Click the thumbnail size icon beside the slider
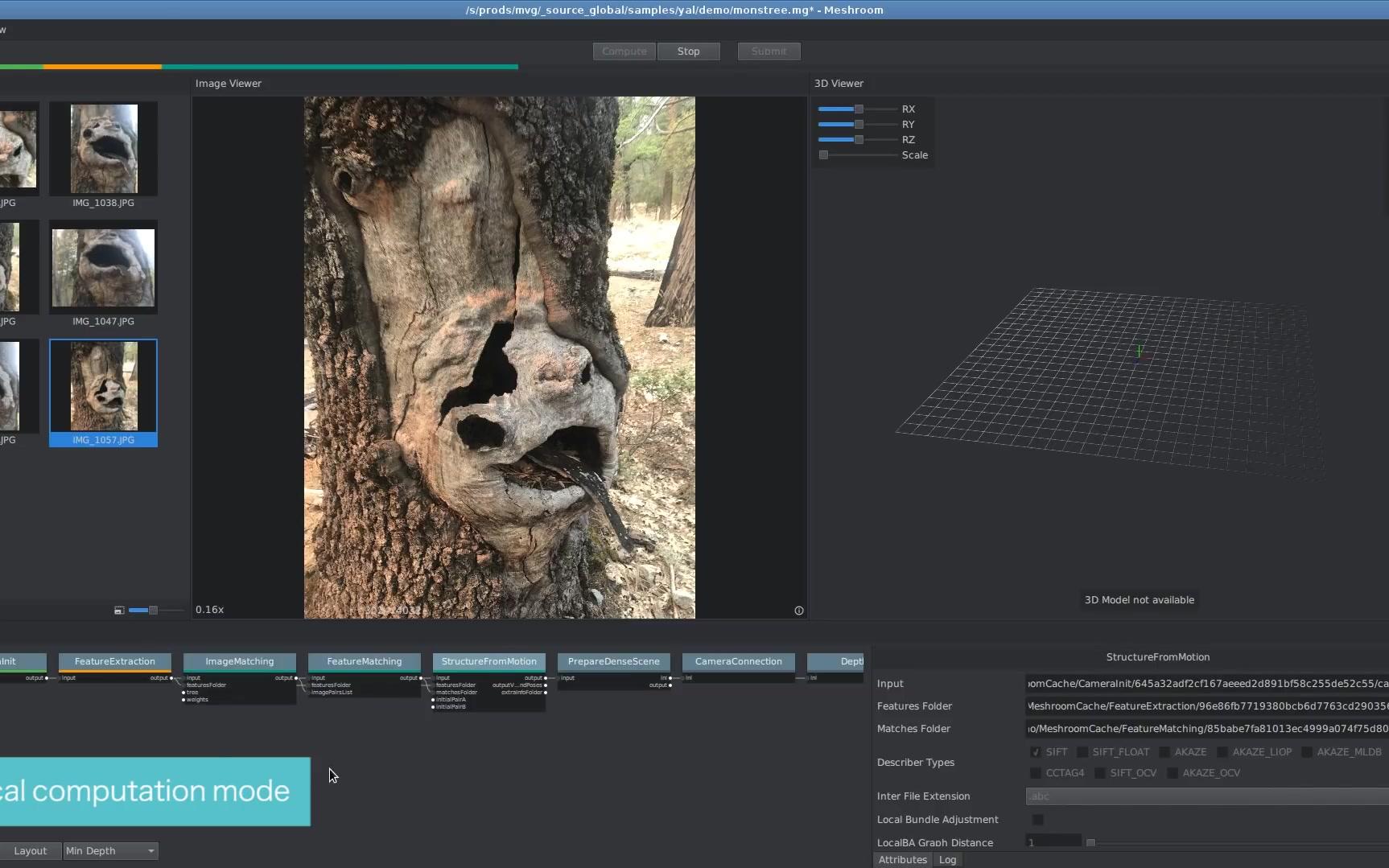 [119, 611]
